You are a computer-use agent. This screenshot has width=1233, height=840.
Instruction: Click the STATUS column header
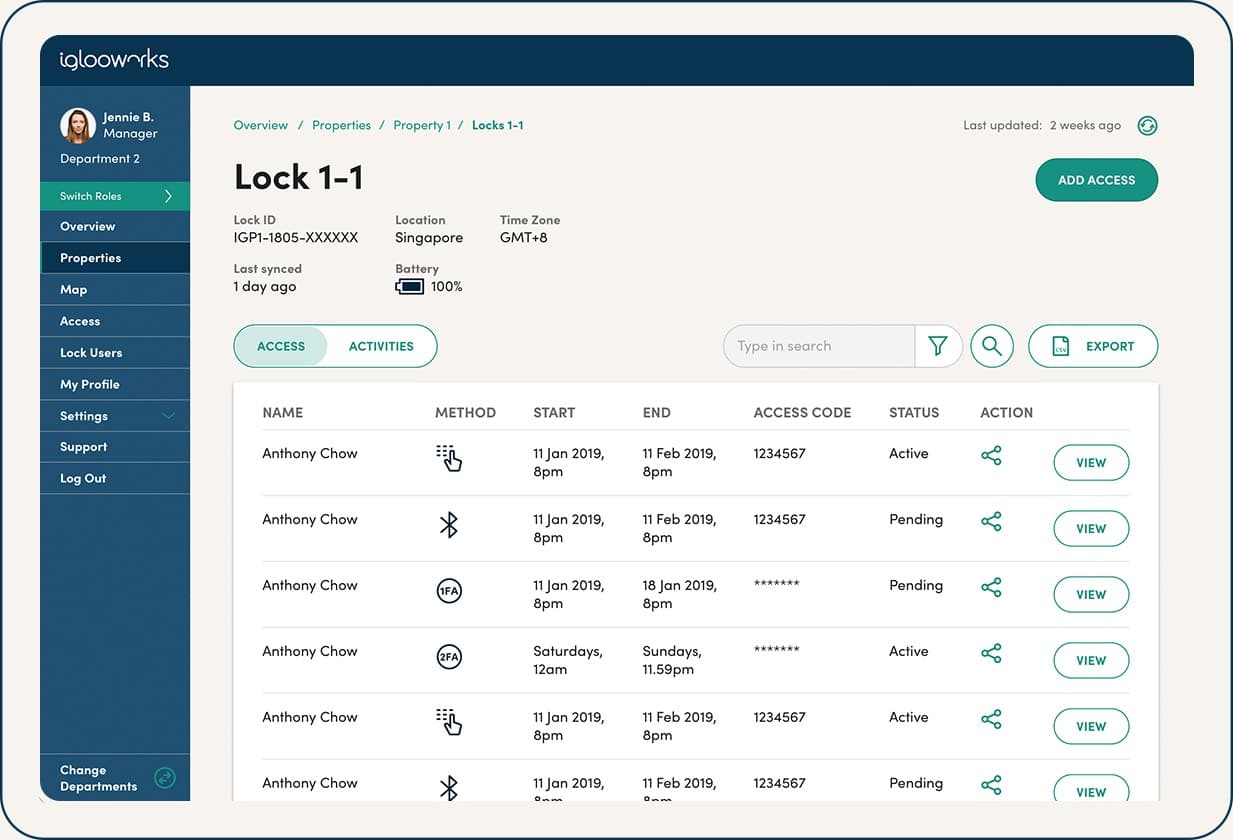914,412
